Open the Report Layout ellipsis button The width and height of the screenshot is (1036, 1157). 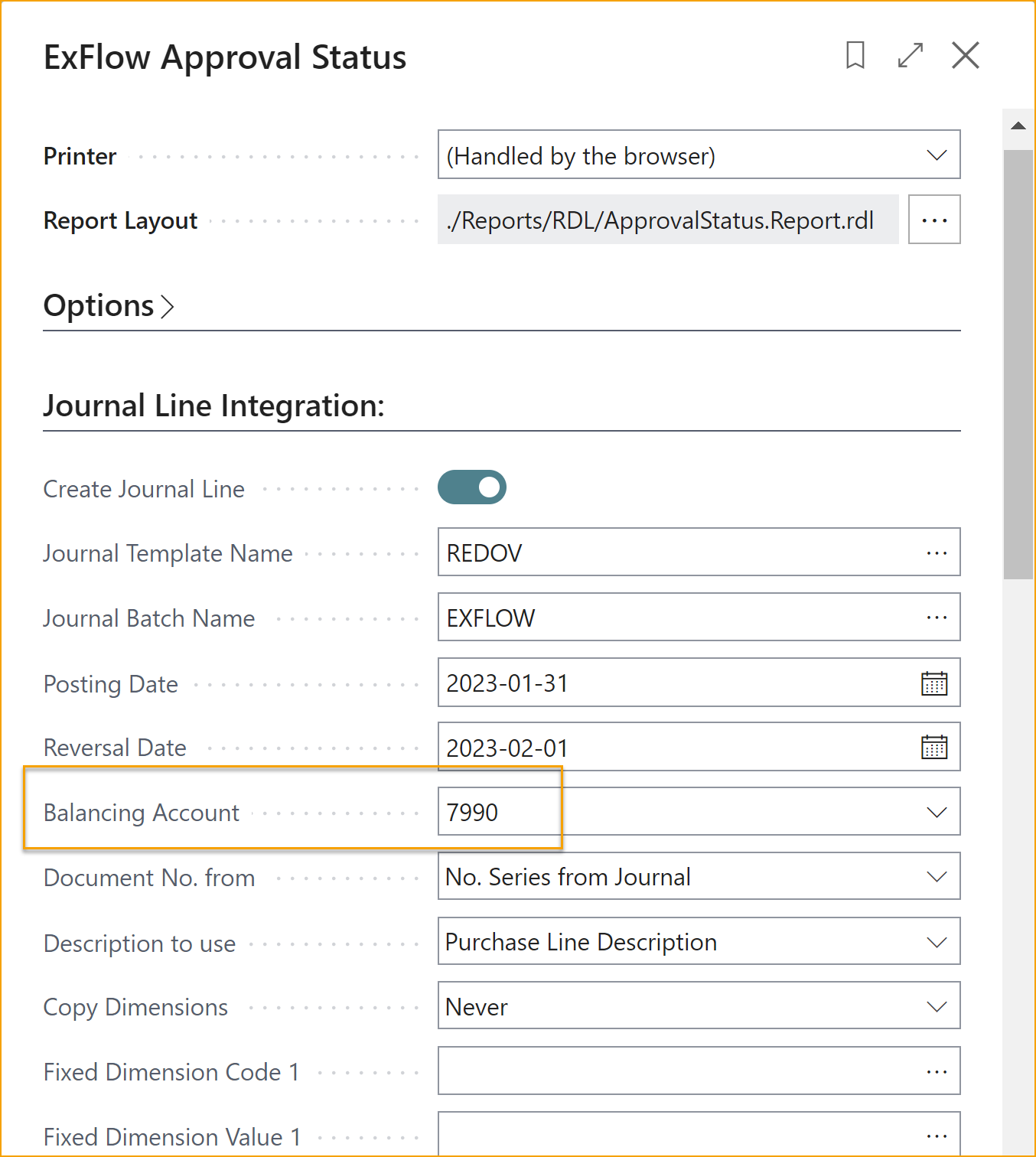coord(933,220)
